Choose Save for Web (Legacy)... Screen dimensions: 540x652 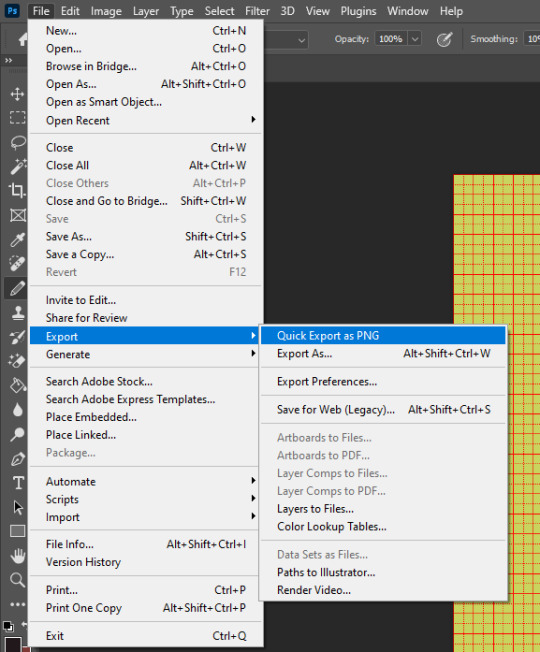(383, 410)
